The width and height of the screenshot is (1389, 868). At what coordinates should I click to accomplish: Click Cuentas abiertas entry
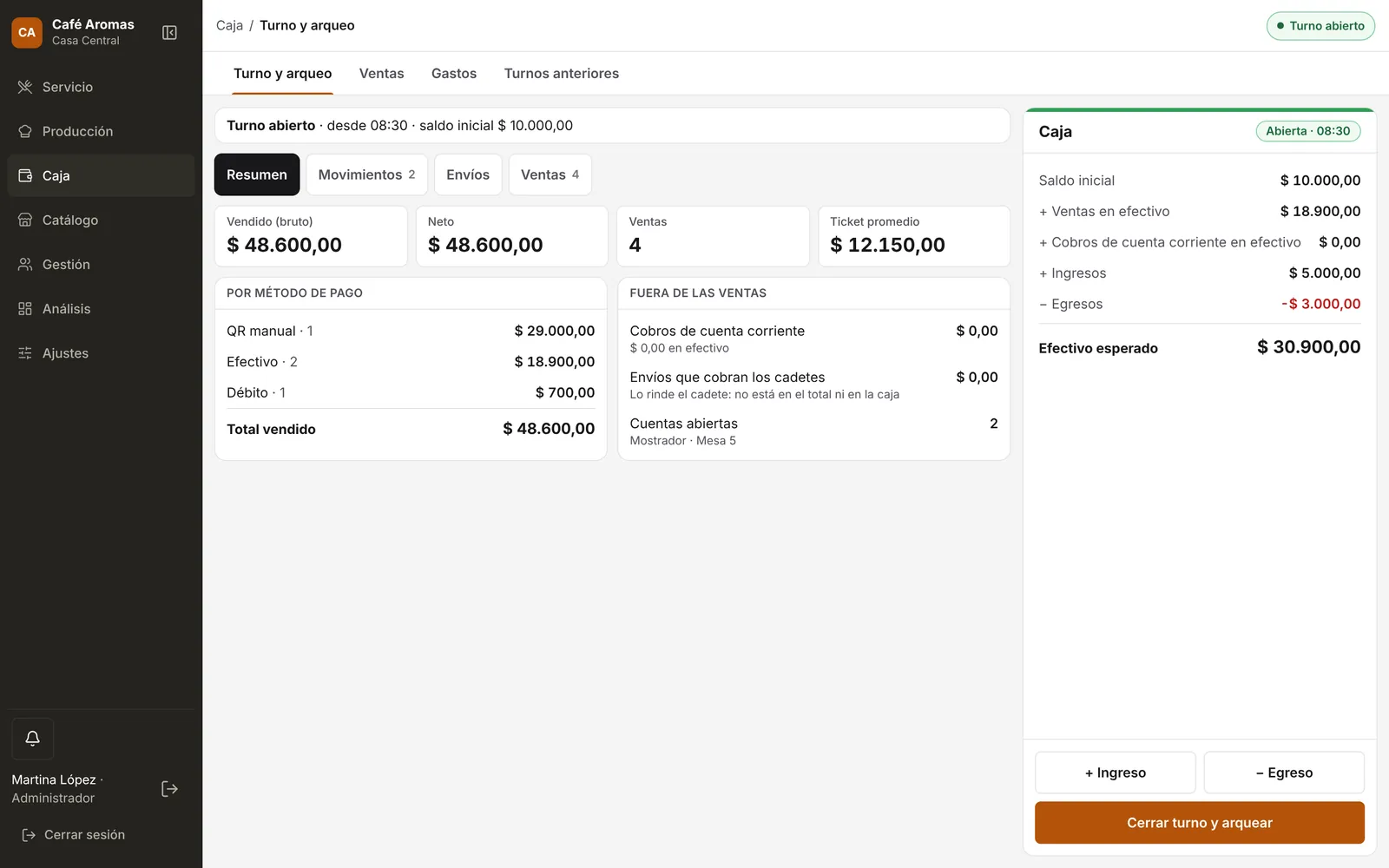(813, 431)
